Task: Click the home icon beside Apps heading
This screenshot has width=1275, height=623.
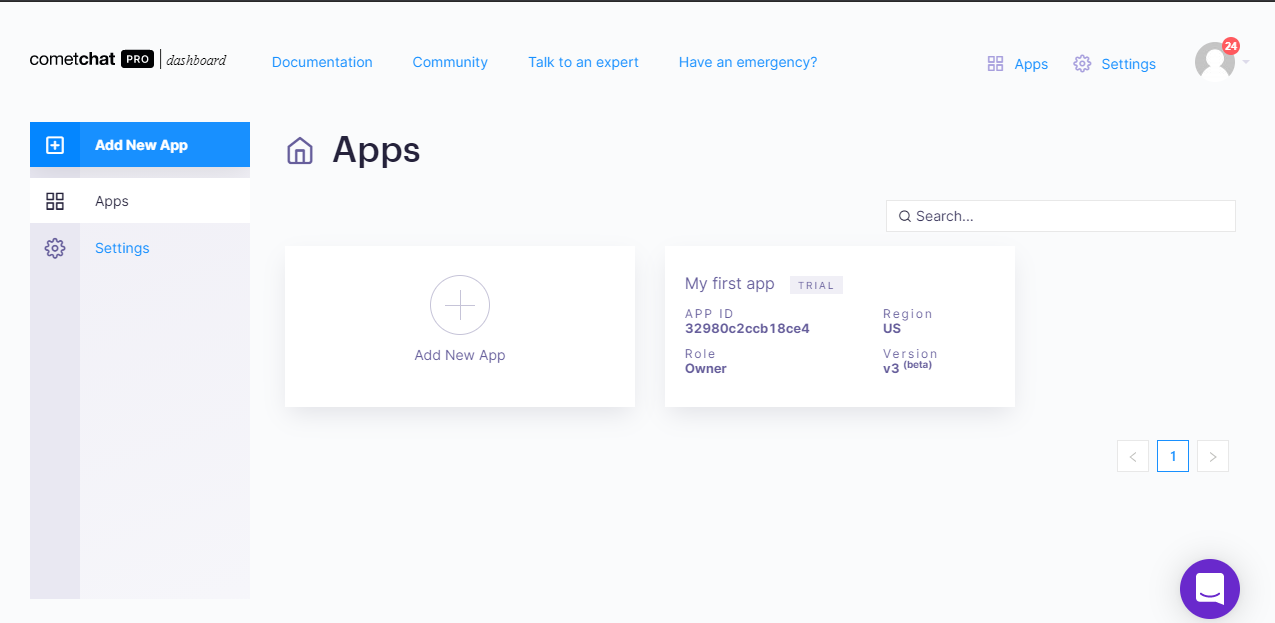Action: 300,150
